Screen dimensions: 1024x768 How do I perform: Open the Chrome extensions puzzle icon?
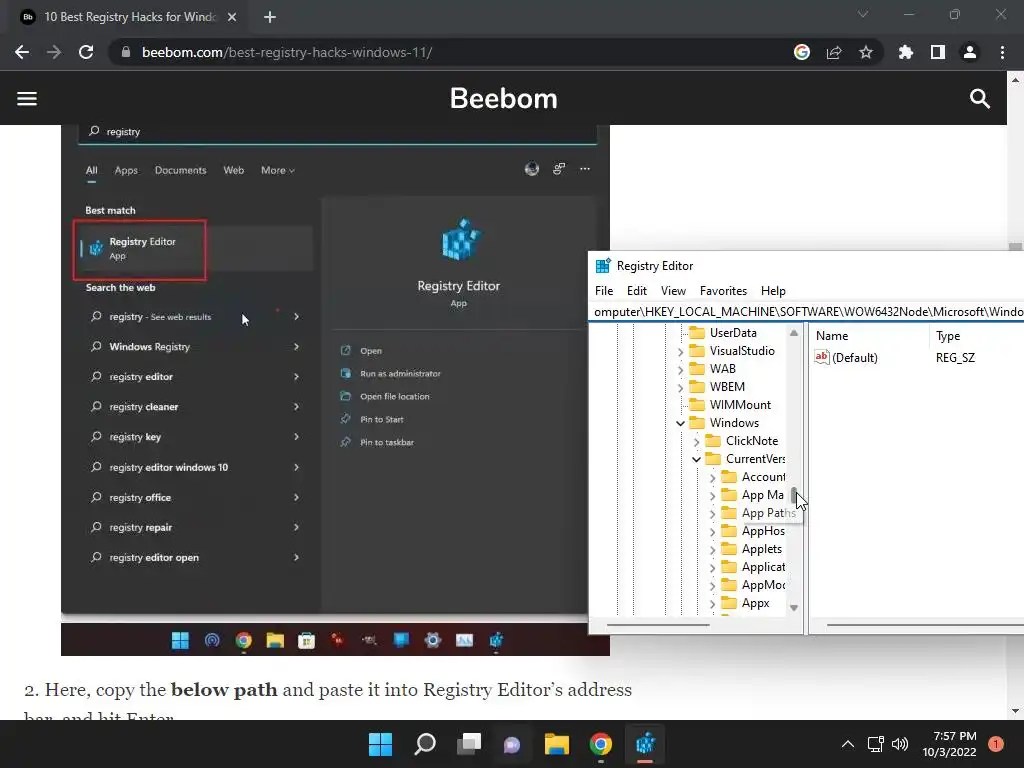[906, 52]
